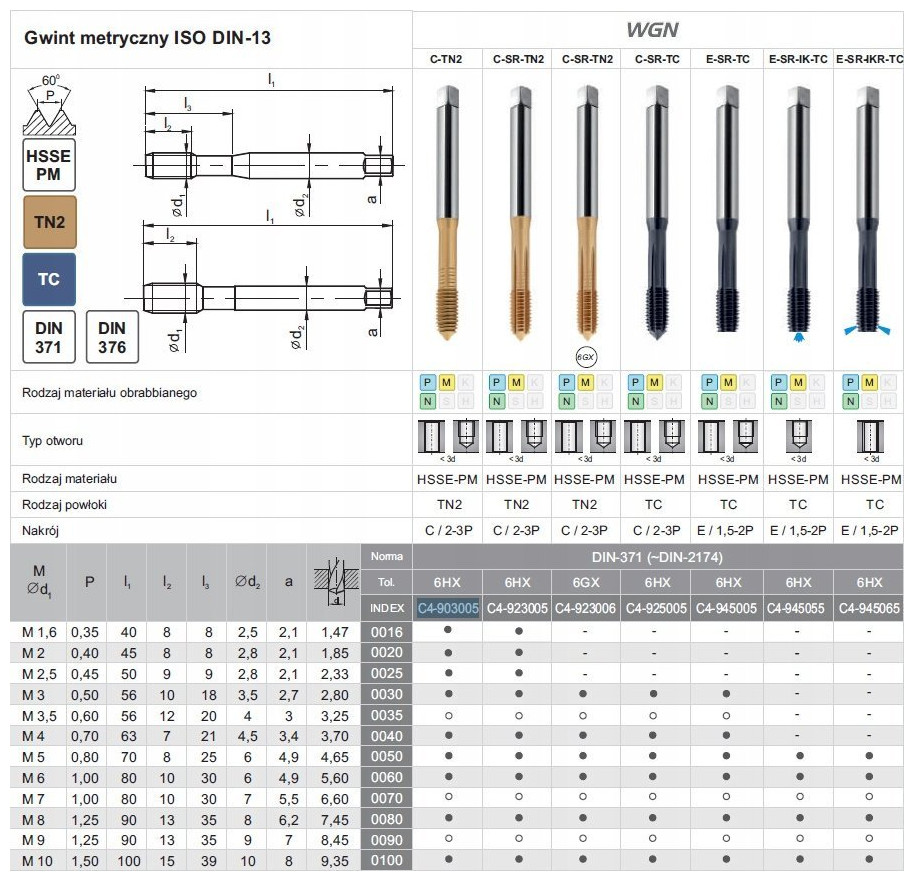Image resolution: width=914 pixels, height=881 pixels.
Task: Click the yellow M material icon under C-TN2
Action: click(x=446, y=382)
